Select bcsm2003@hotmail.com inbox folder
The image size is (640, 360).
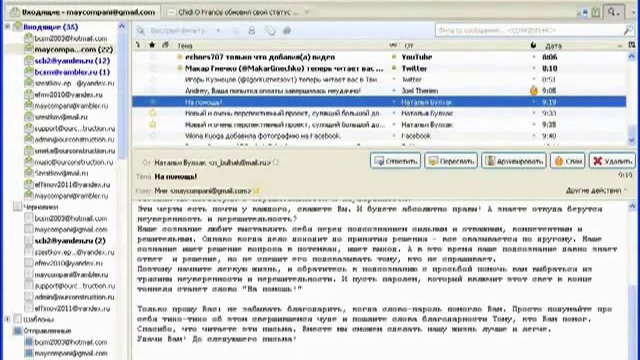[70, 38]
